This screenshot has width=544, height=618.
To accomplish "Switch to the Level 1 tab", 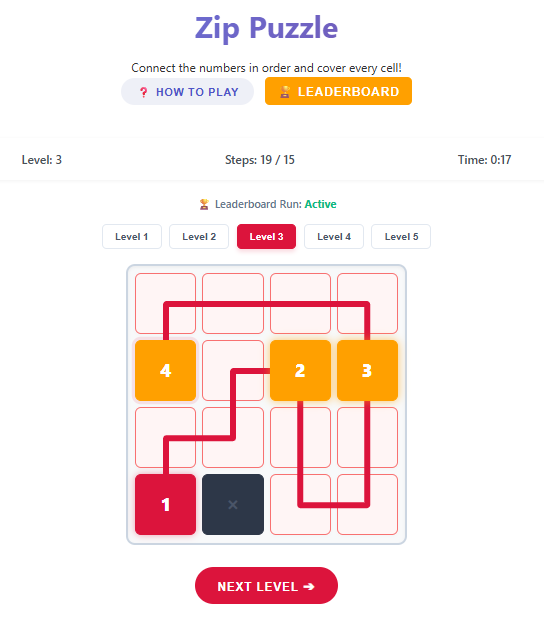I will (132, 236).
